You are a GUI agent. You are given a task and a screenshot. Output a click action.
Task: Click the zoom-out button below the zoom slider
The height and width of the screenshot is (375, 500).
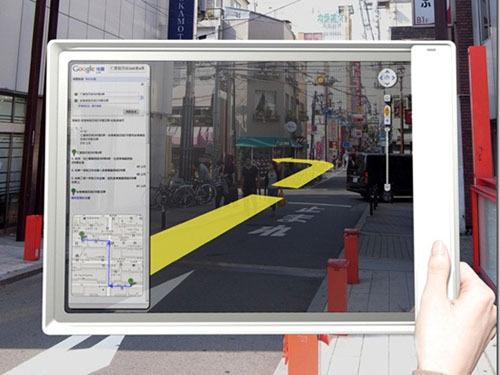click(x=387, y=187)
